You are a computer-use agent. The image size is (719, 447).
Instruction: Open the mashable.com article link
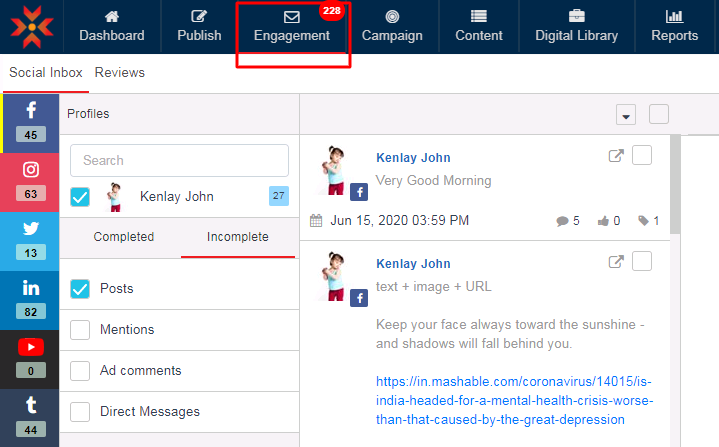tap(515, 400)
